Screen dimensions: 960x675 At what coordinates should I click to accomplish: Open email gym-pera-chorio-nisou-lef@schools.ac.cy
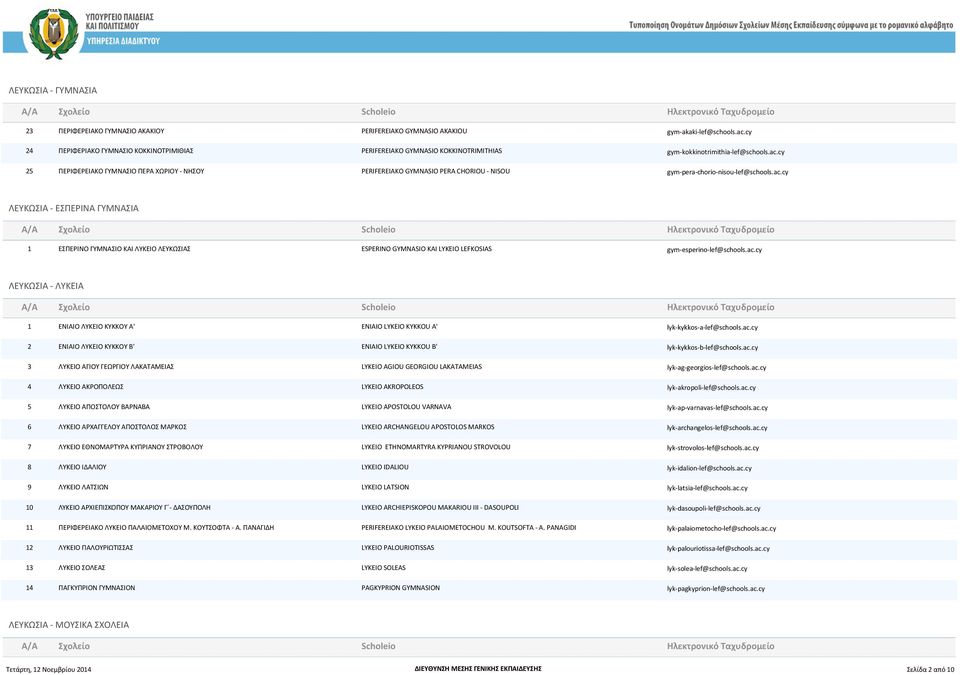tap(727, 172)
